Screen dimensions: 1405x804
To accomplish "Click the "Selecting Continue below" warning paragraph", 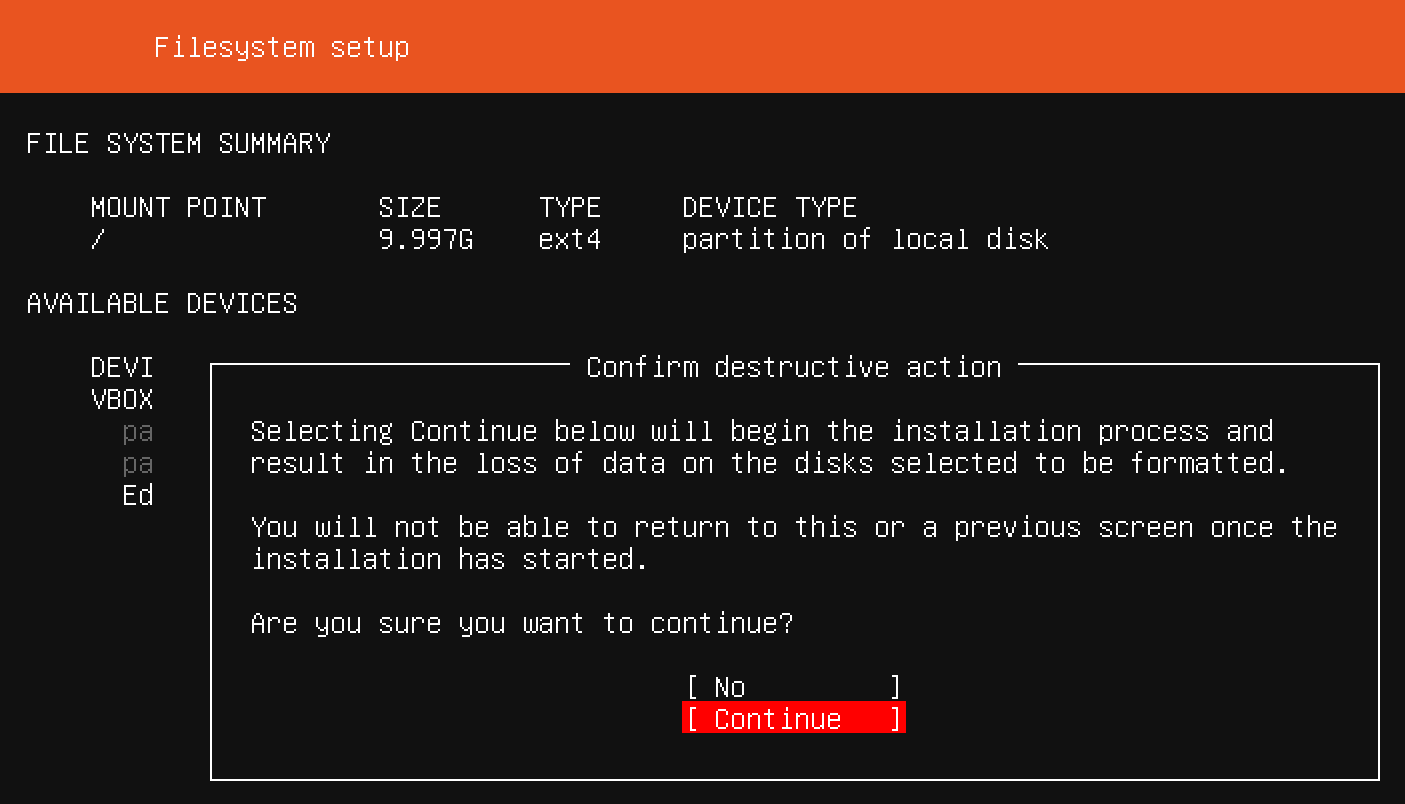I will click(768, 447).
